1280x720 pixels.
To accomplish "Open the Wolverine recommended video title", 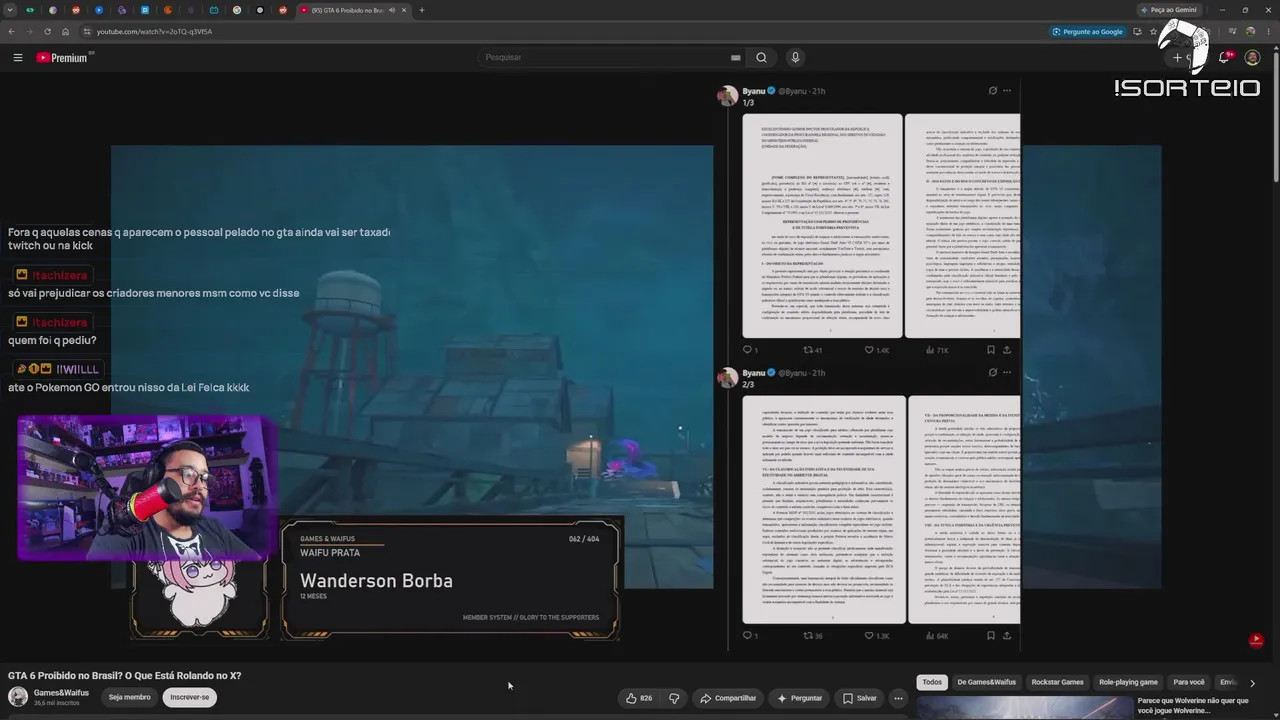I will click(1193, 705).
